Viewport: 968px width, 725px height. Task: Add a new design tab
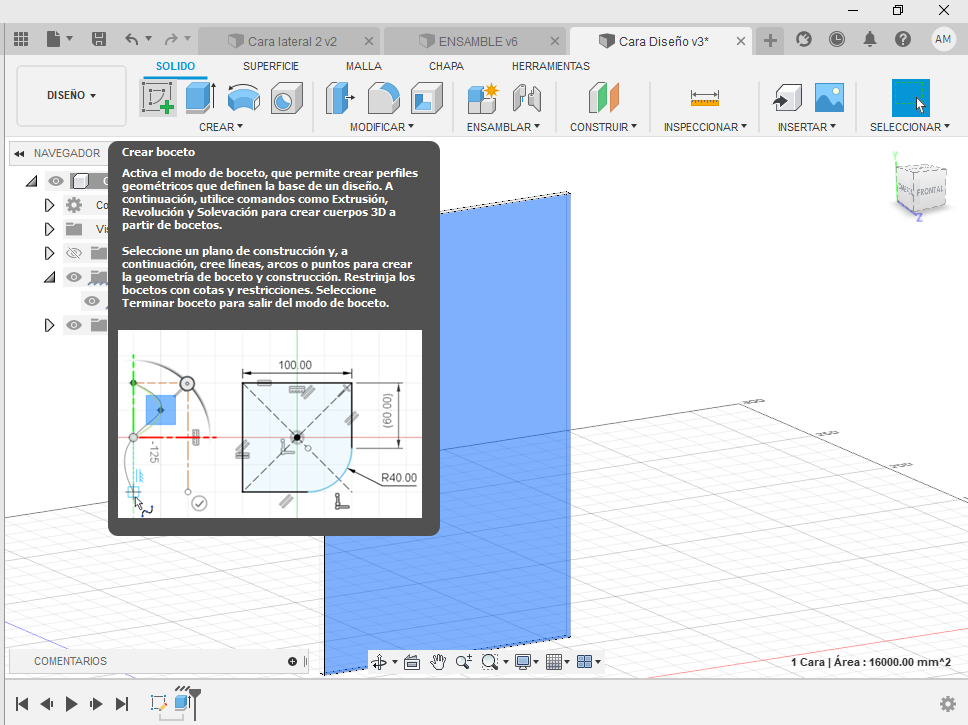pyautogui.click(x=770, y=41)
